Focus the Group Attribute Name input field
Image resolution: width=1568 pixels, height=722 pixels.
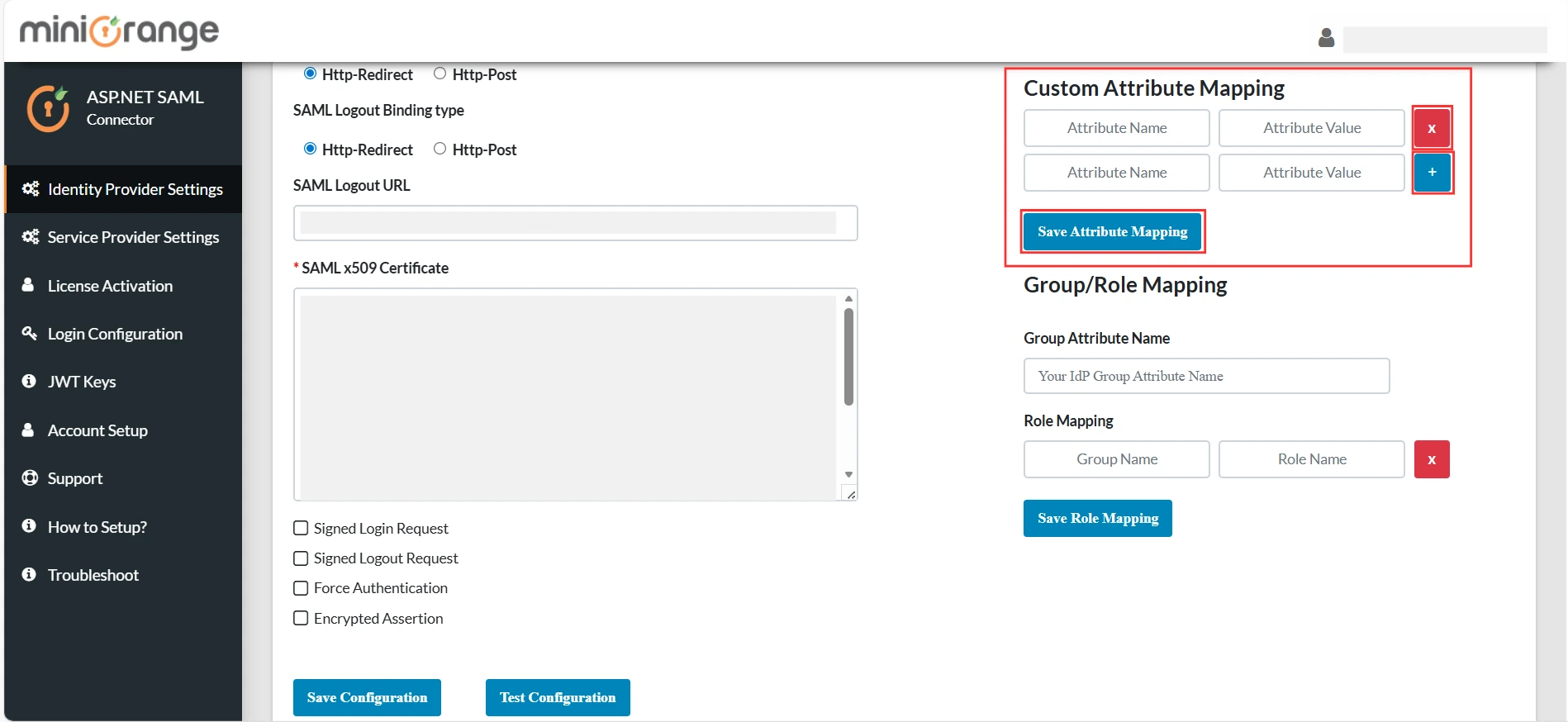click(1205, 376)
